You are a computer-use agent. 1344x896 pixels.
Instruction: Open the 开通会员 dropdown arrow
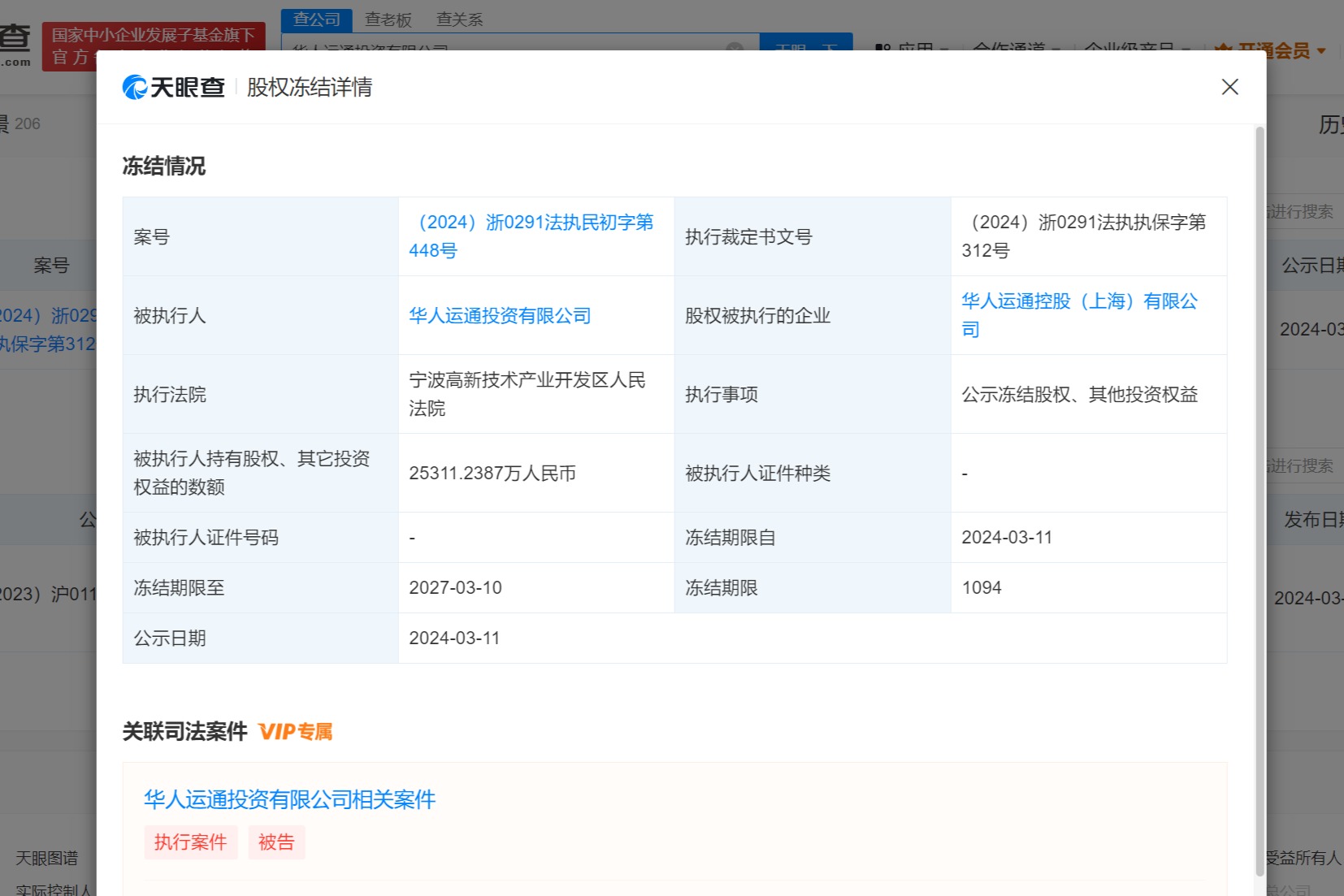pyautogui.click(x=1321, y=50)
